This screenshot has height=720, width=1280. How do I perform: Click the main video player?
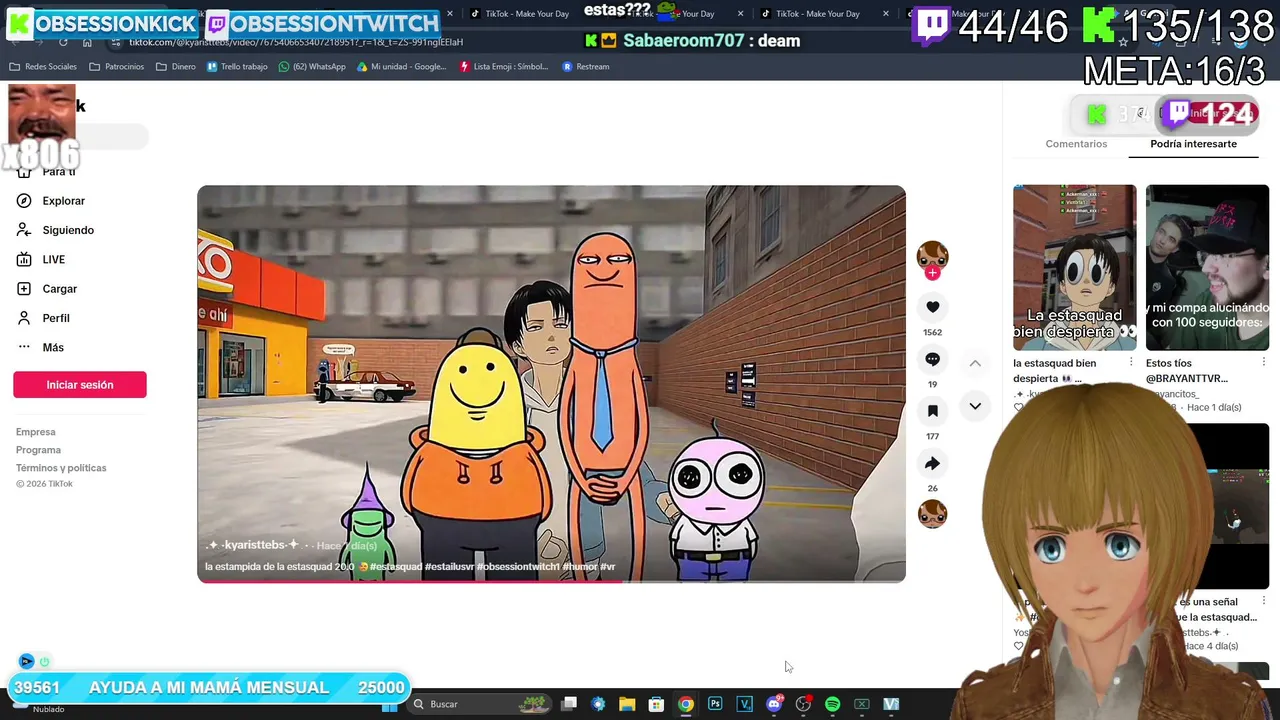pyautogui.click(x=551, y=383)
